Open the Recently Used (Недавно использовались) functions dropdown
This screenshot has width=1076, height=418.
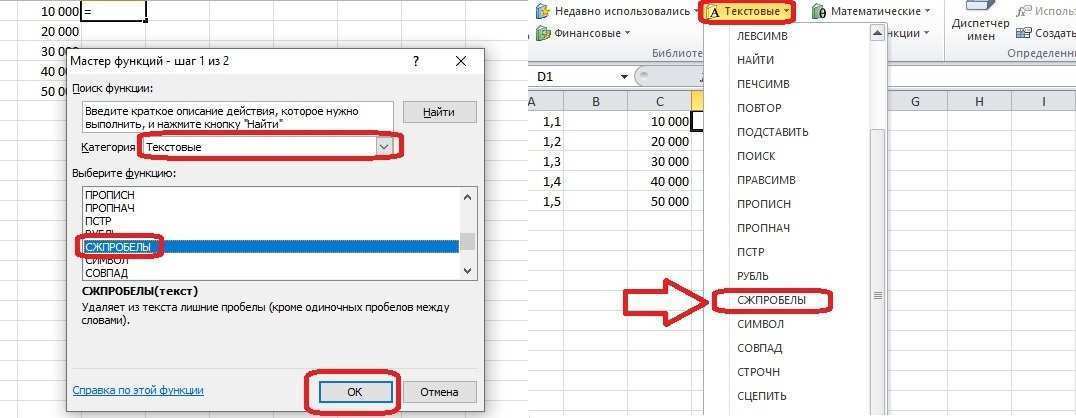coord(619,11)
